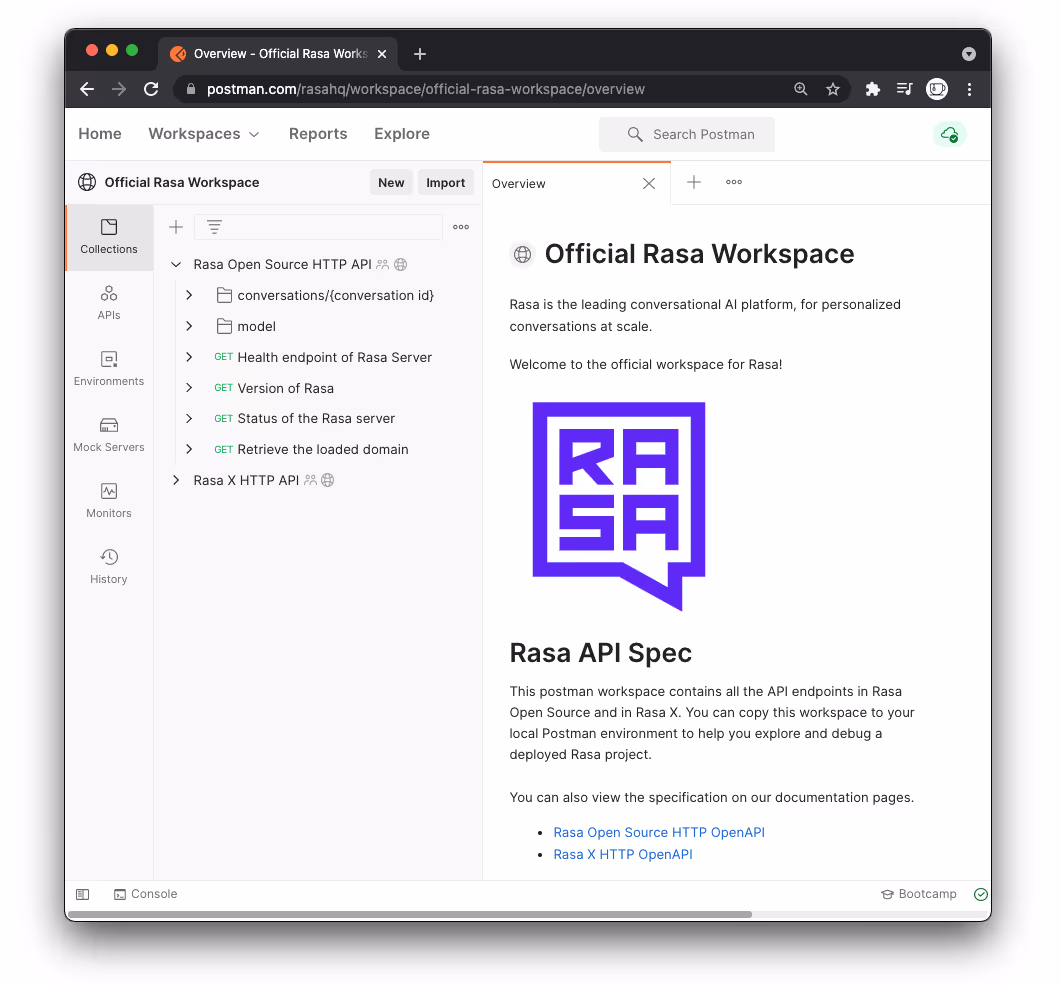Toggle the sidebar icon in the status bar
The height and width of the screenshot is (985, 1061).
point(83,894)
